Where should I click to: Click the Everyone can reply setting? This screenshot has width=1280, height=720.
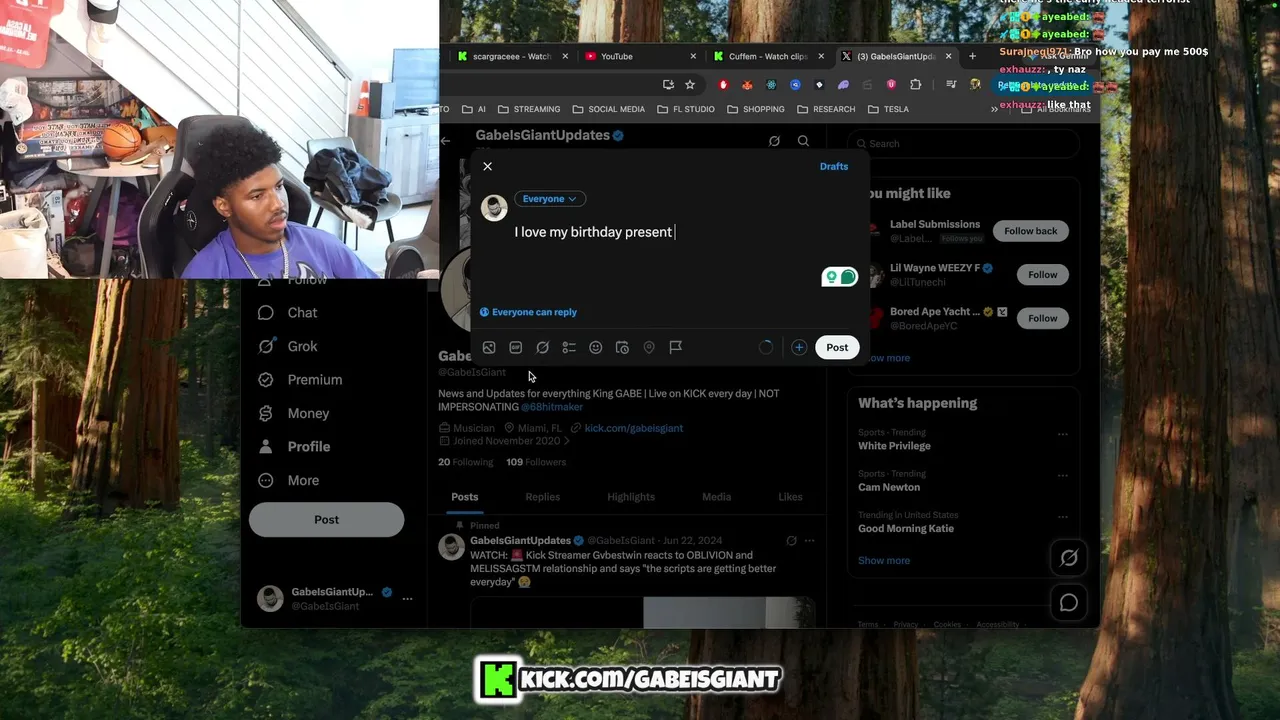coord(528,312)
